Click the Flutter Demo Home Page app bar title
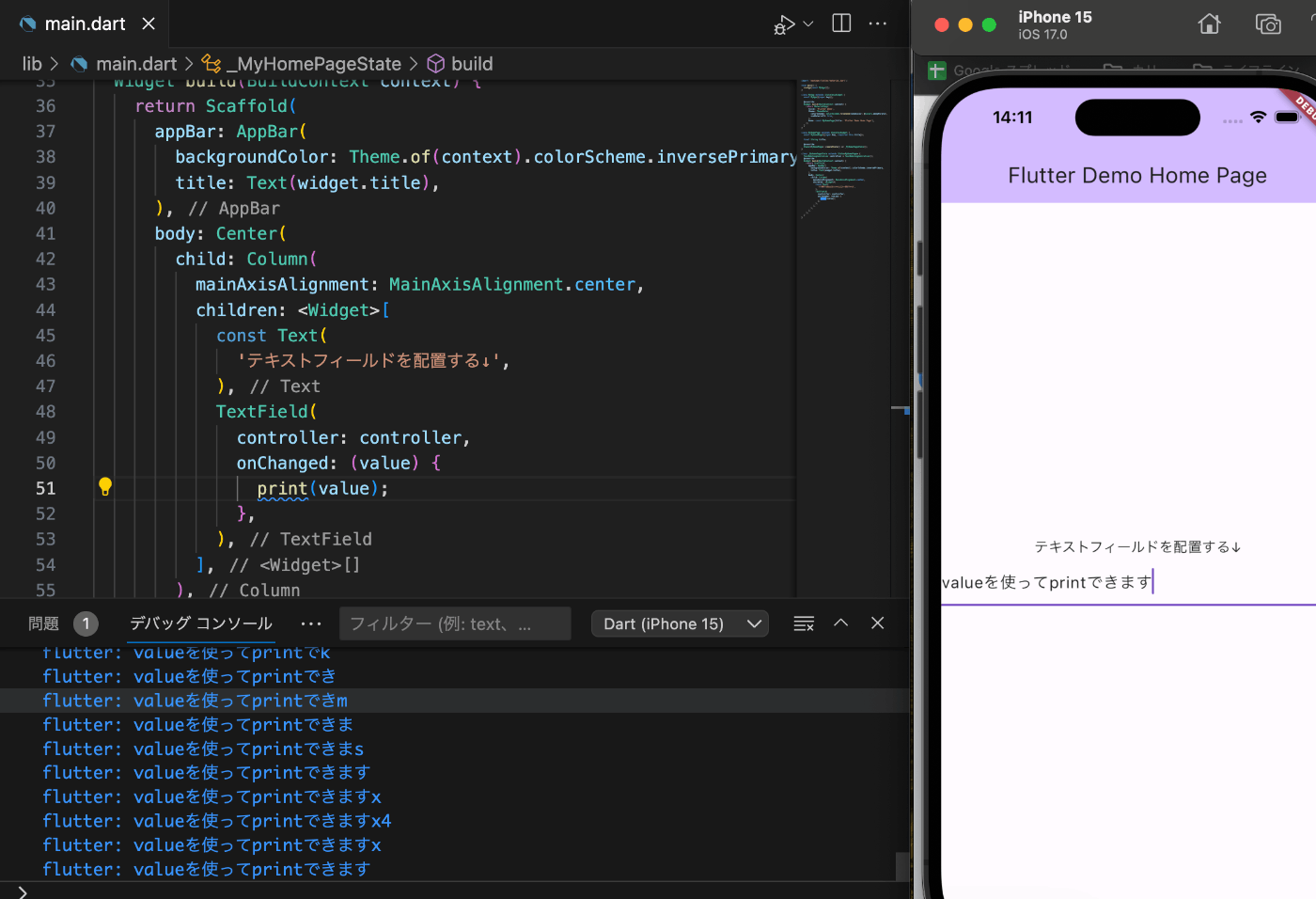The height and width of the screenshot is (899, 1316). 1137,176
